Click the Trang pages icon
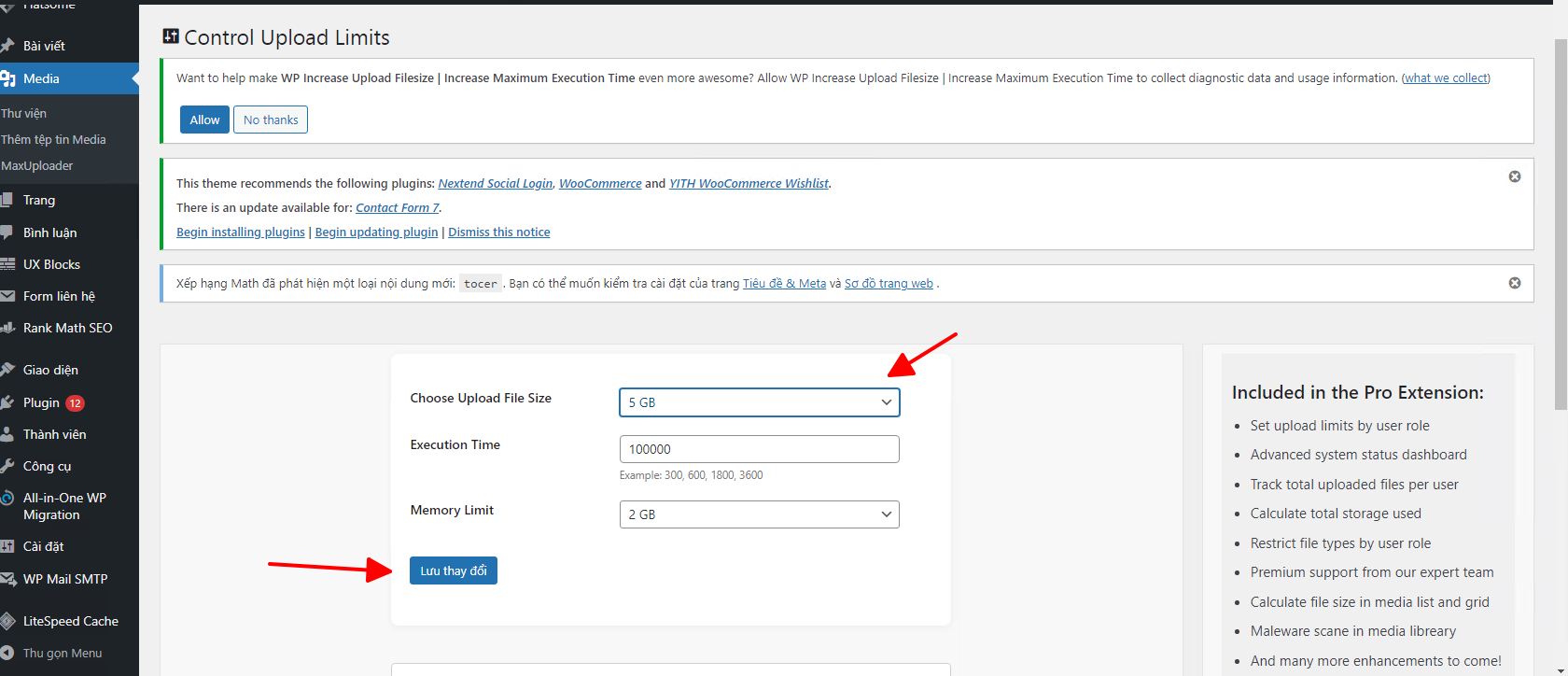Screen dimensions: 1568x676 (x=7, y=200)
